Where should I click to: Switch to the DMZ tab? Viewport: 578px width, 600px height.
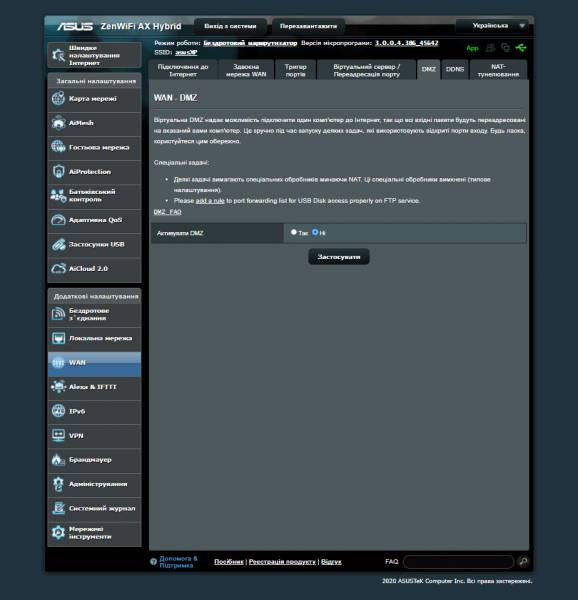point(428,70)
